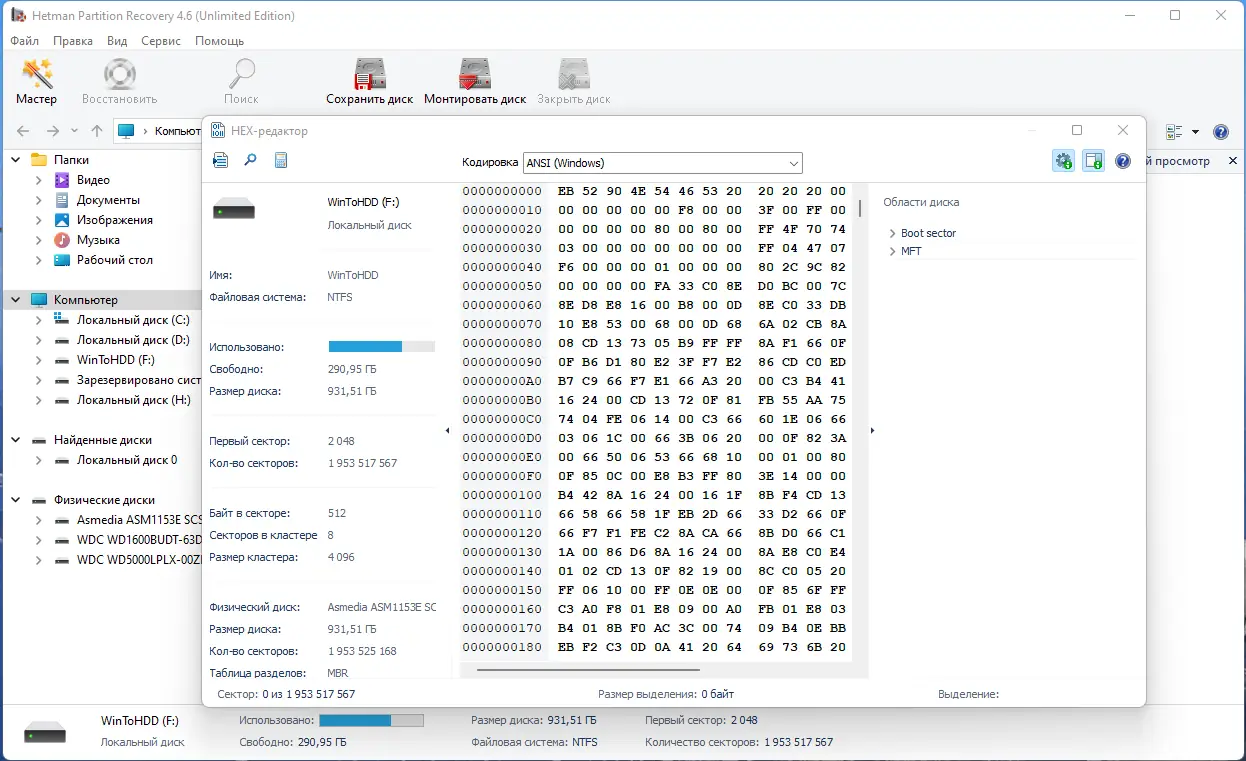Collapse the Найденные диски node
The height and width of the screenshot is (761, 1246).
16,440
